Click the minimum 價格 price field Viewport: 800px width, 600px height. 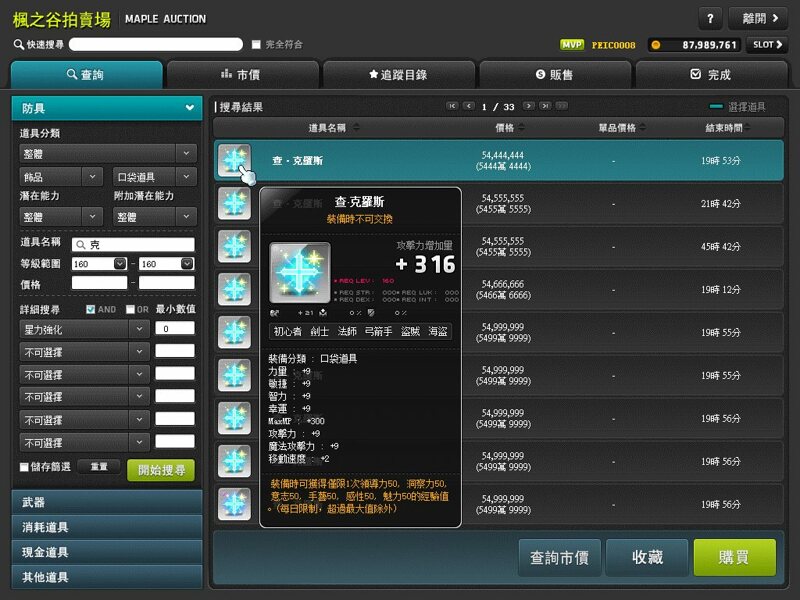tap(99, 283)
